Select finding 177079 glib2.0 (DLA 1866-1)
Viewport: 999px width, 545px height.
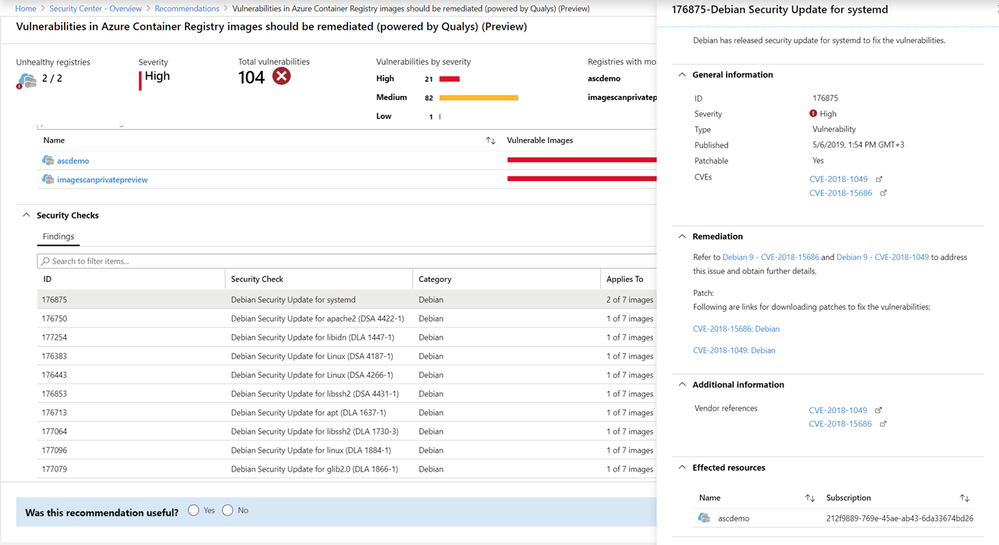347,469
